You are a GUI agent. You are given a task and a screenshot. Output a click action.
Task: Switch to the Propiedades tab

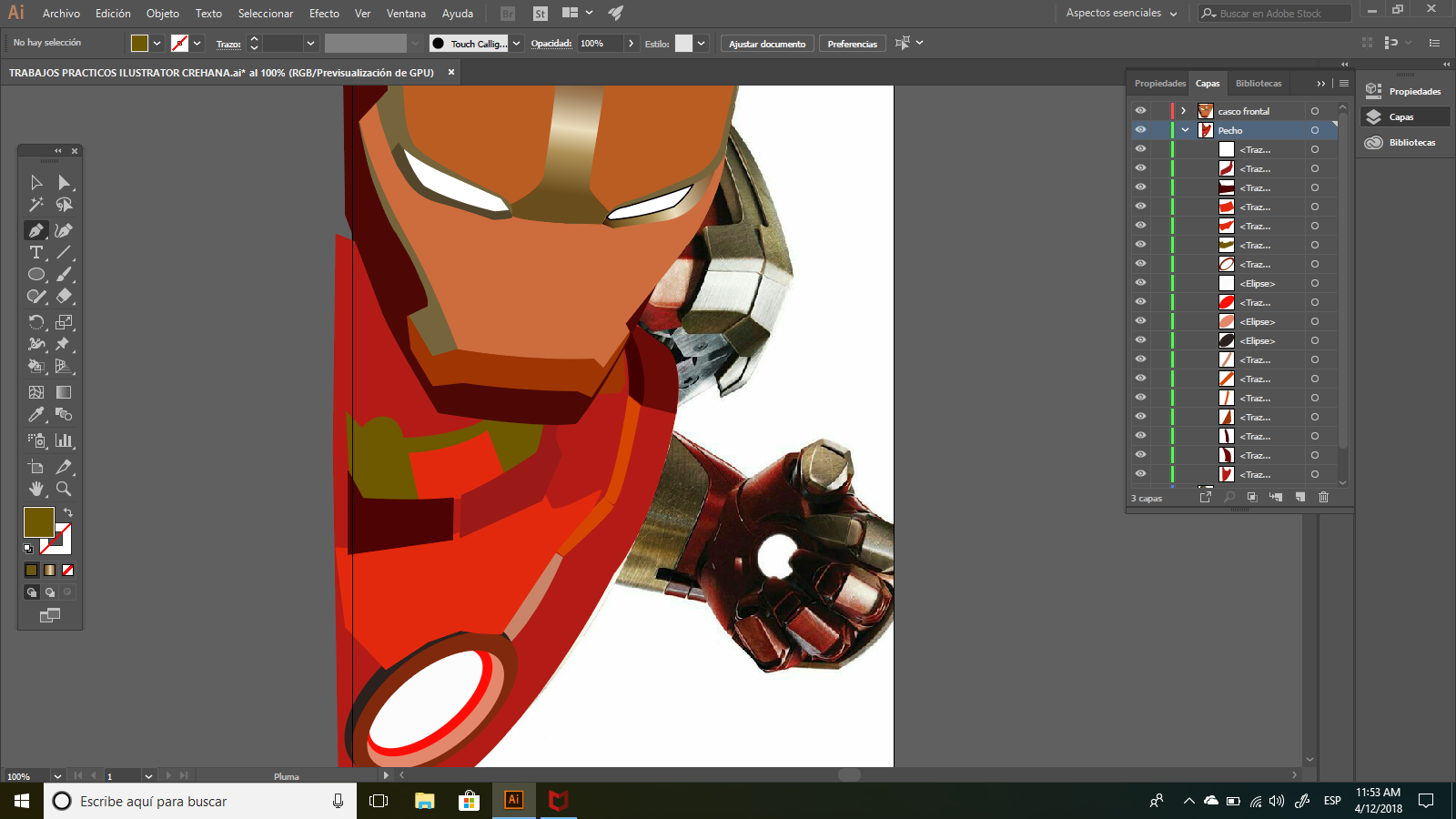tap(1160, 83)
